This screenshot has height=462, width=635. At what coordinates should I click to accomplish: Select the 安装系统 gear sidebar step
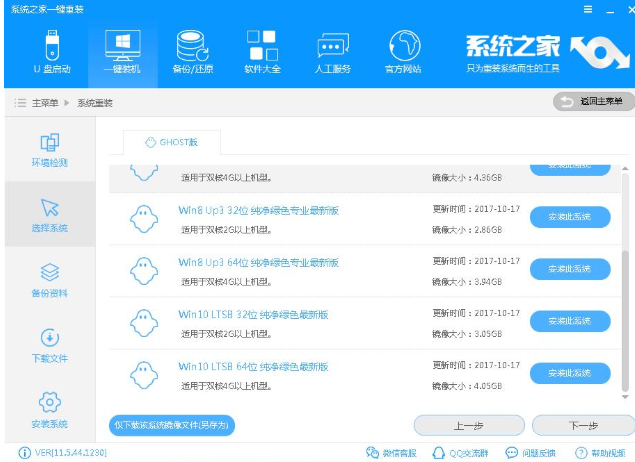(x=50, y=410)
